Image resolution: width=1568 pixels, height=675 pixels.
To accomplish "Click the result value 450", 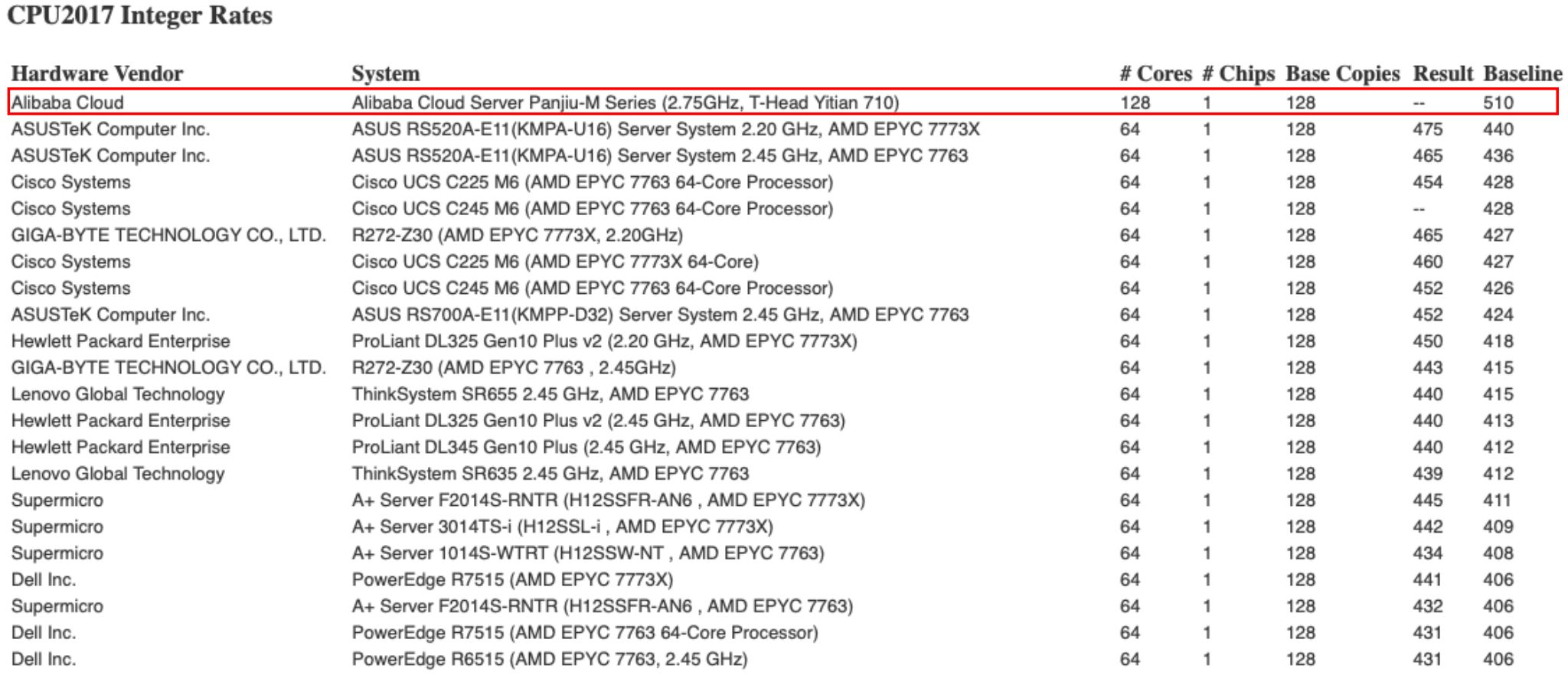I will [1428, 341].
